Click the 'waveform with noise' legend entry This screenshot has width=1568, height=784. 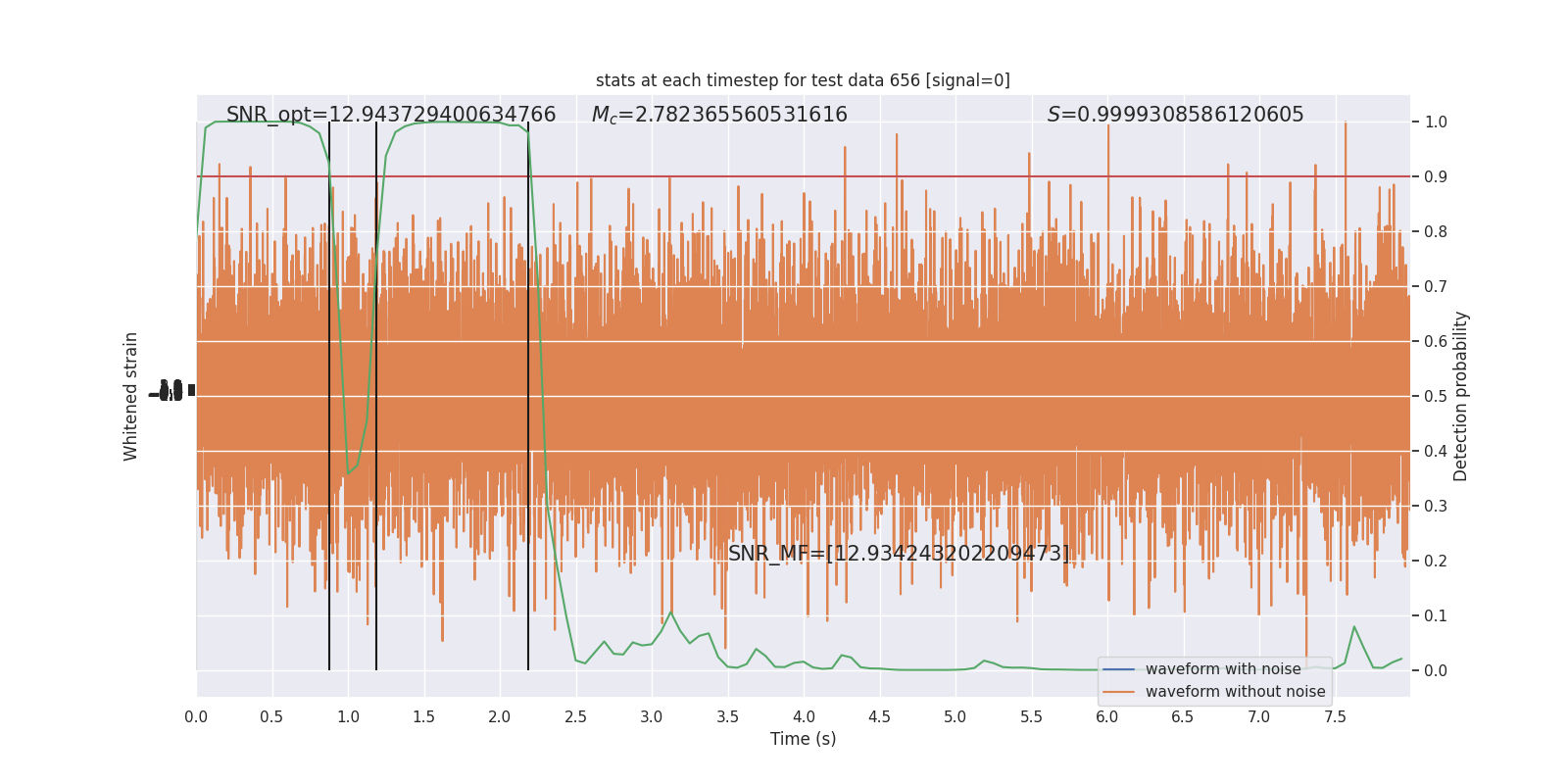(1223, 669)
